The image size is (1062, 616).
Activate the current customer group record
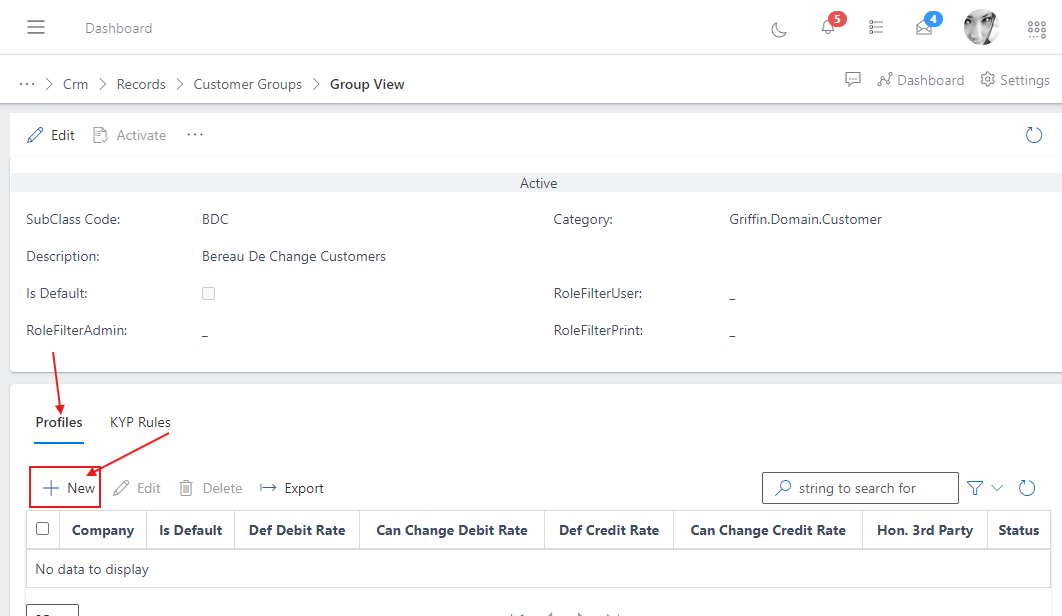point(129,134)
